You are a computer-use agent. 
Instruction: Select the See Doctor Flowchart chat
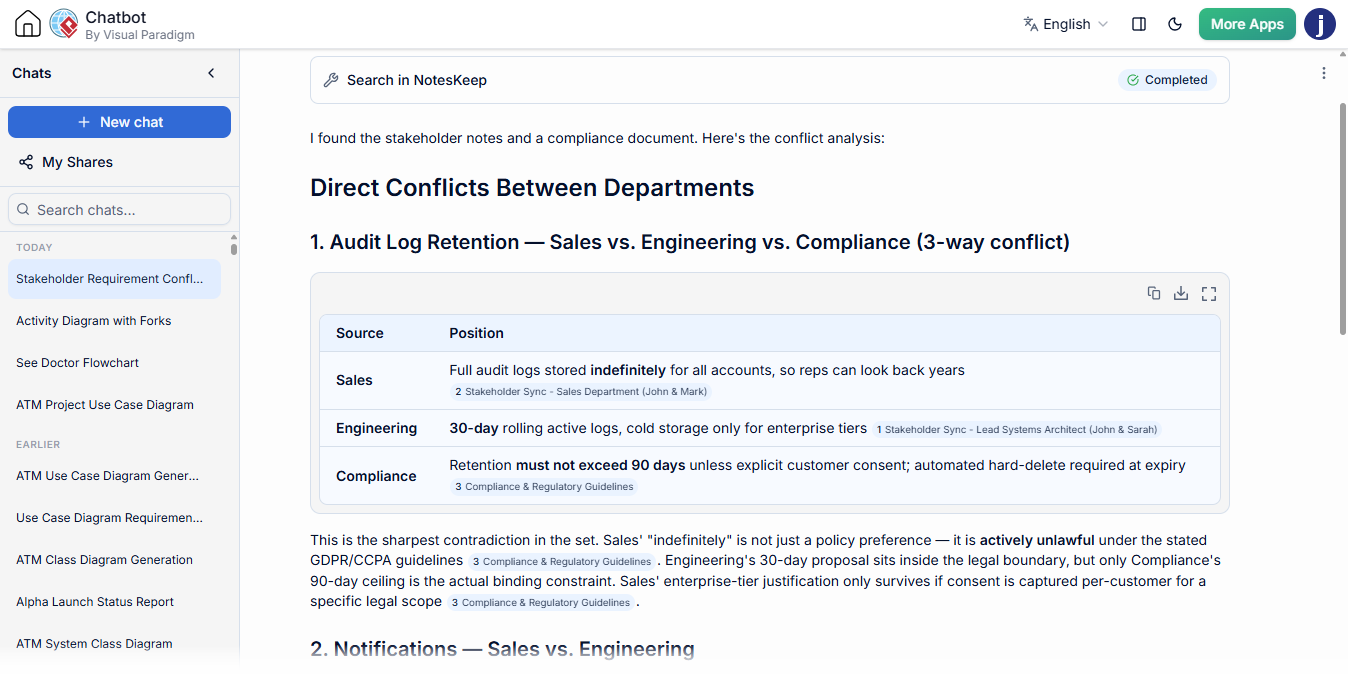[x=114, y=363]
